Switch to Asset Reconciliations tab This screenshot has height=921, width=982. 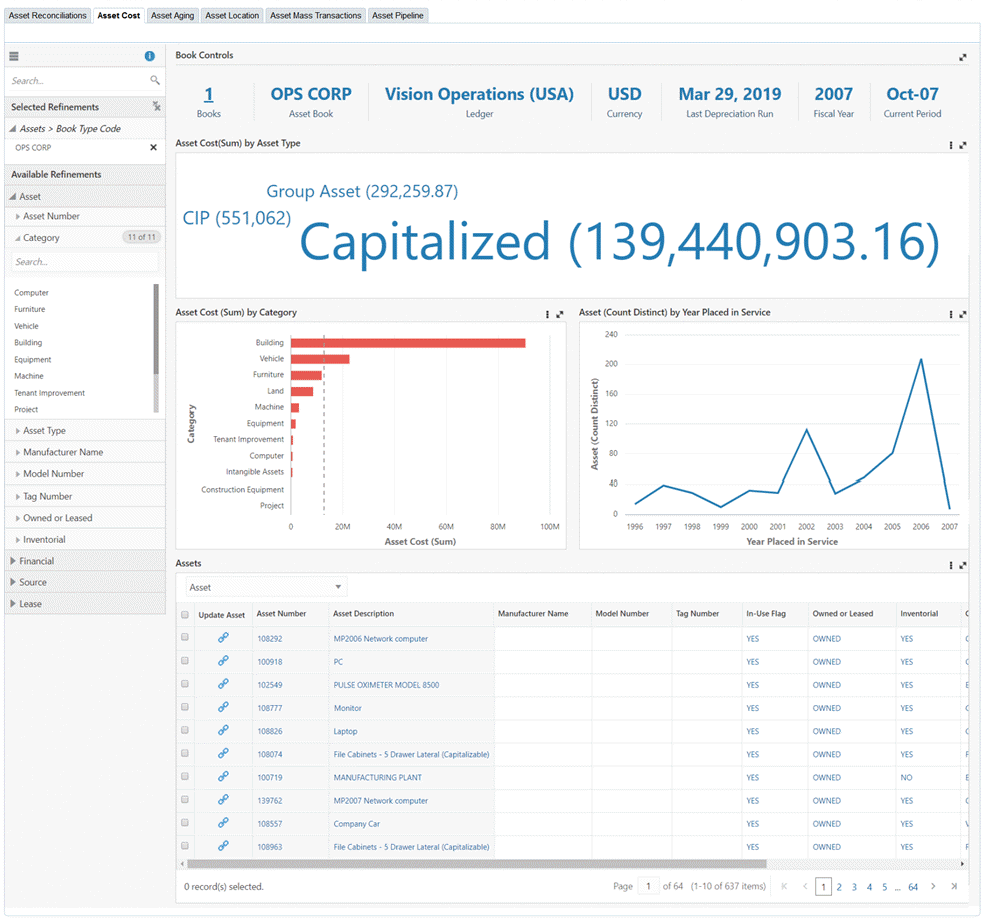[x=48, y=15]
